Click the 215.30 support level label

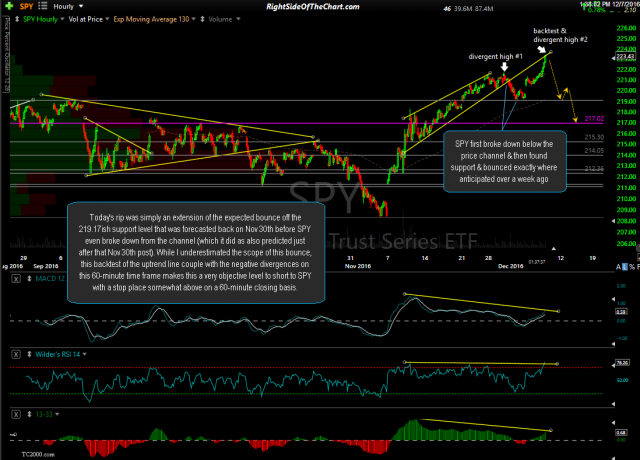click(594, 137)
